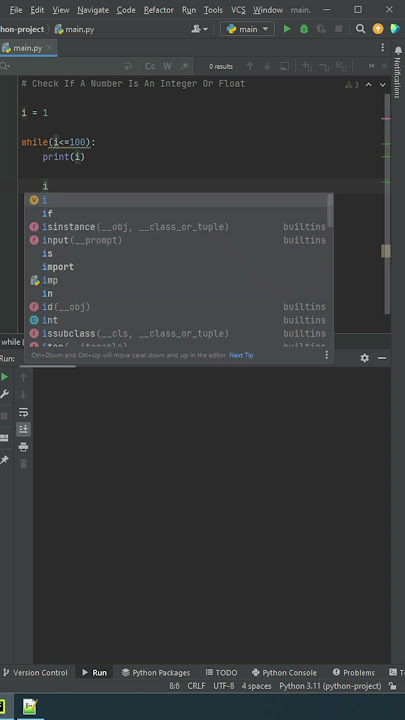Open Run panel settings gear
The image size is (405, 720).
click(365, 358)
